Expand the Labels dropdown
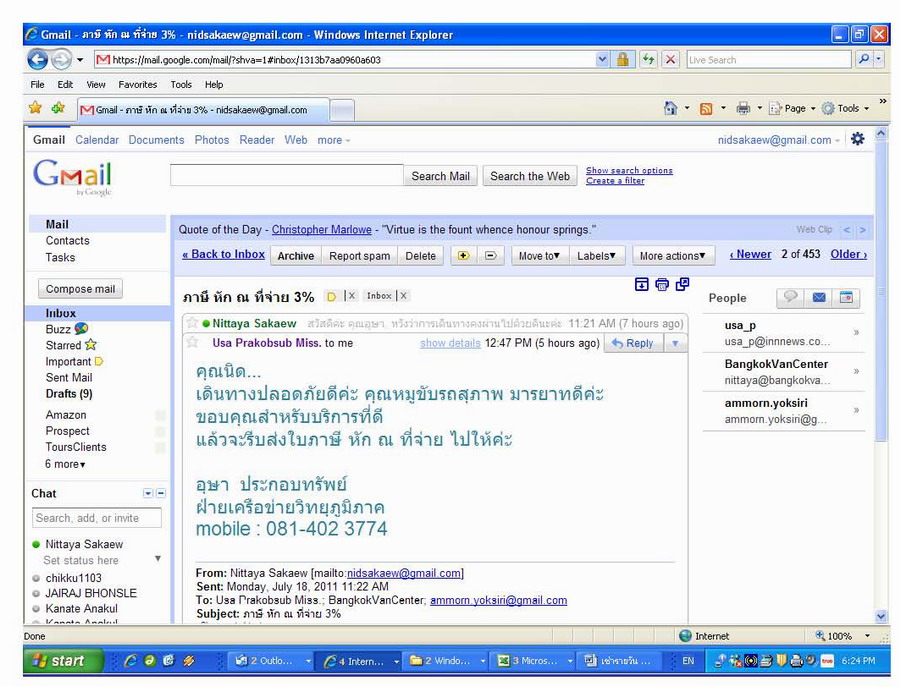Viewport: 900px width, 687px height. coord(597,256)
